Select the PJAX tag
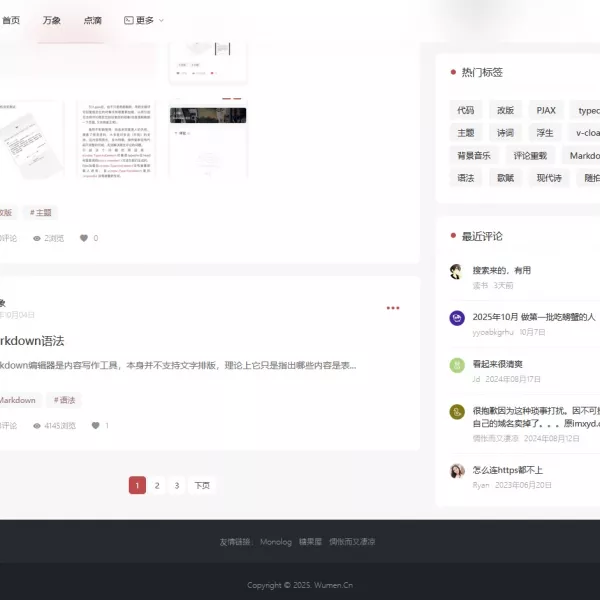This screenshot has width=600, height=600. click(546, 110)
